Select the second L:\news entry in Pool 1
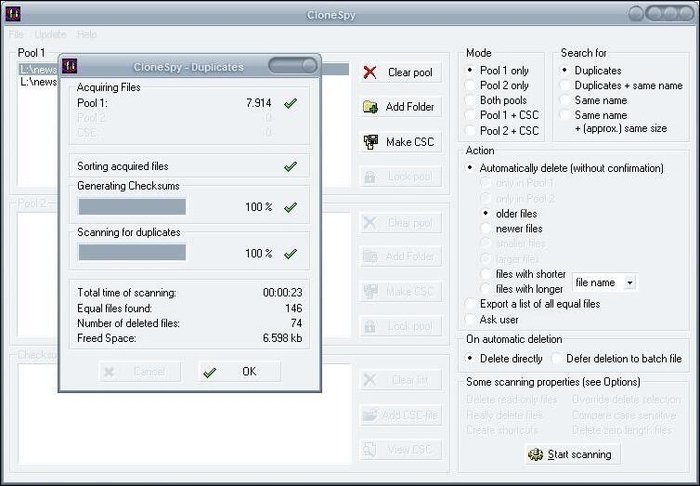This screenshot has height=486, width=700. click(x=39, y=82)
